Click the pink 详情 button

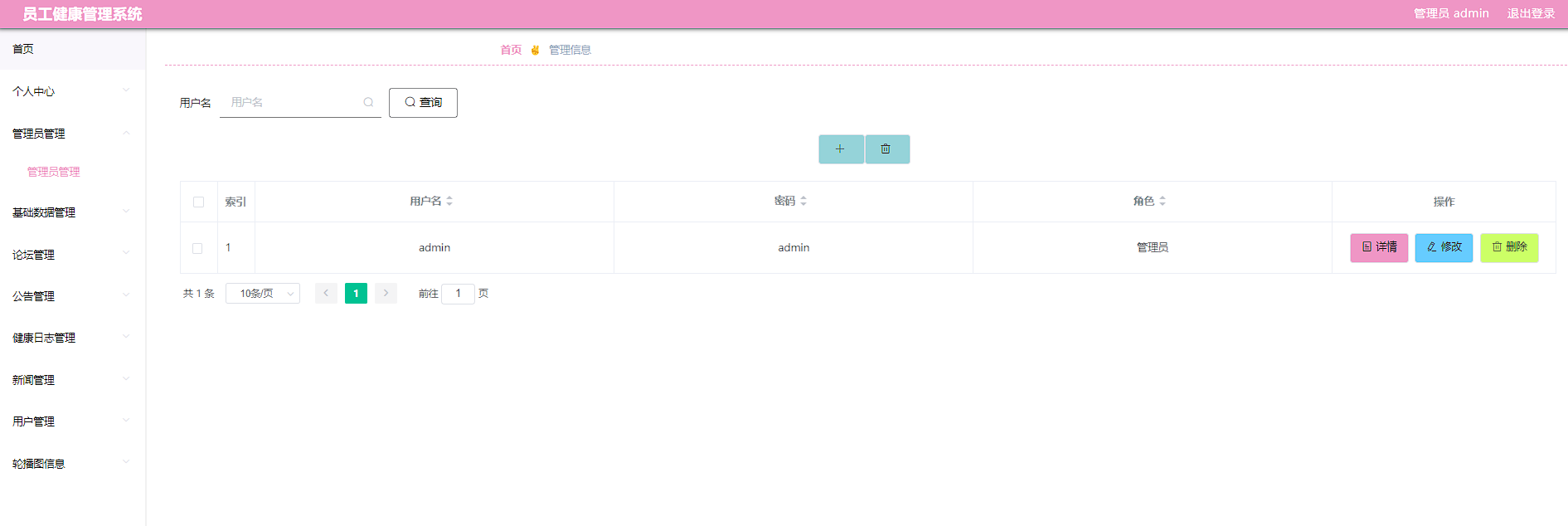[x=1379, y=247]
